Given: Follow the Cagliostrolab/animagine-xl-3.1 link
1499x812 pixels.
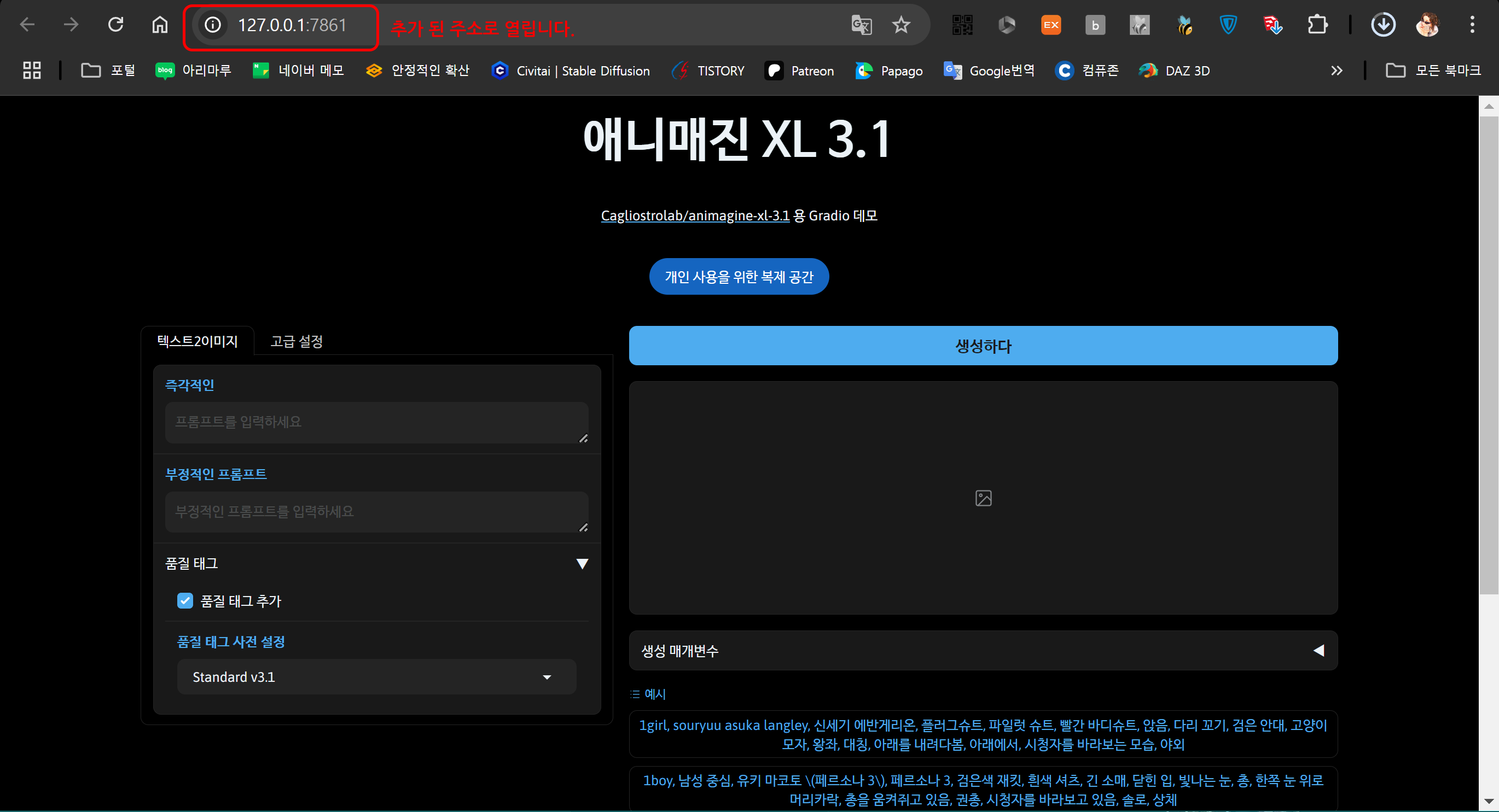Looking at the screenshot, I should [695, 215].
